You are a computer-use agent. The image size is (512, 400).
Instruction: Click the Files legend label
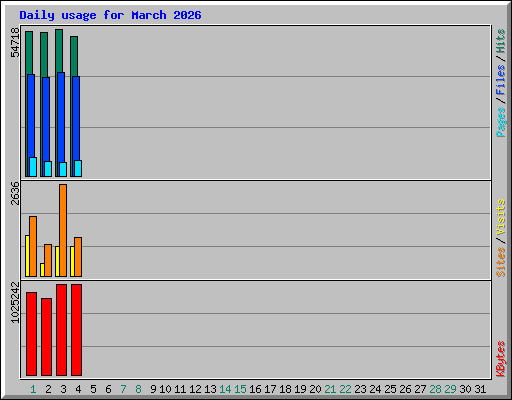pyautogui.click(x=501, y=80)
